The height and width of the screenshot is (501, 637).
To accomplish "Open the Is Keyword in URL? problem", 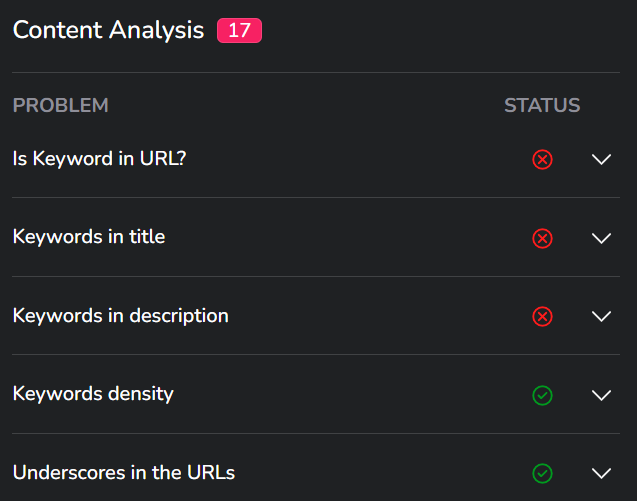I will tap(99, 159).
